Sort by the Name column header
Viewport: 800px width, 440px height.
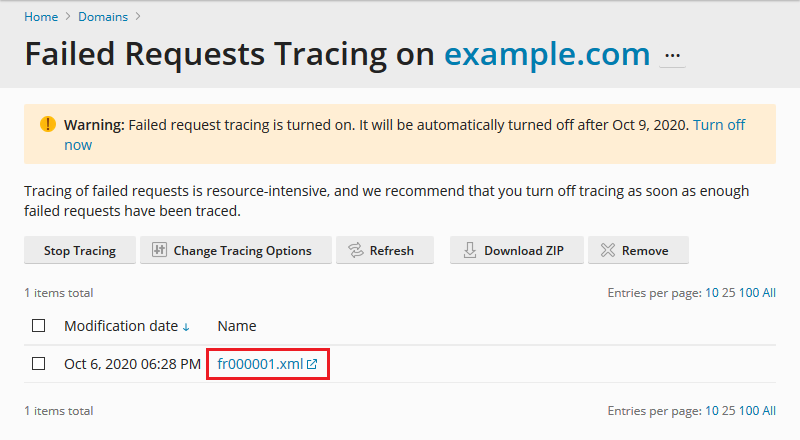pyautogui.click(x=237, y=326)
